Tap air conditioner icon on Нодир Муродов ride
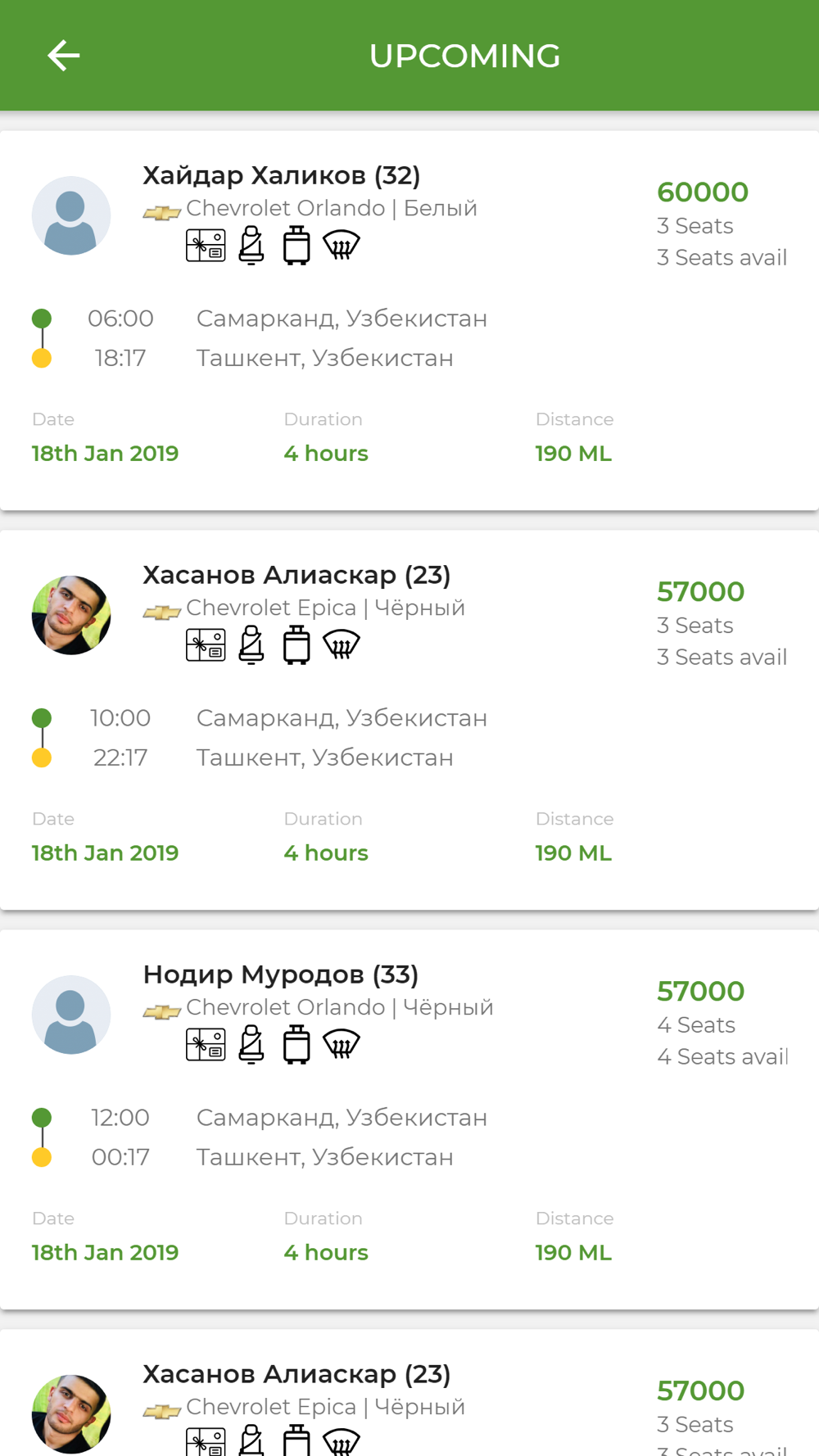Screen dimensions: 819x1456 pos(206,1044)
